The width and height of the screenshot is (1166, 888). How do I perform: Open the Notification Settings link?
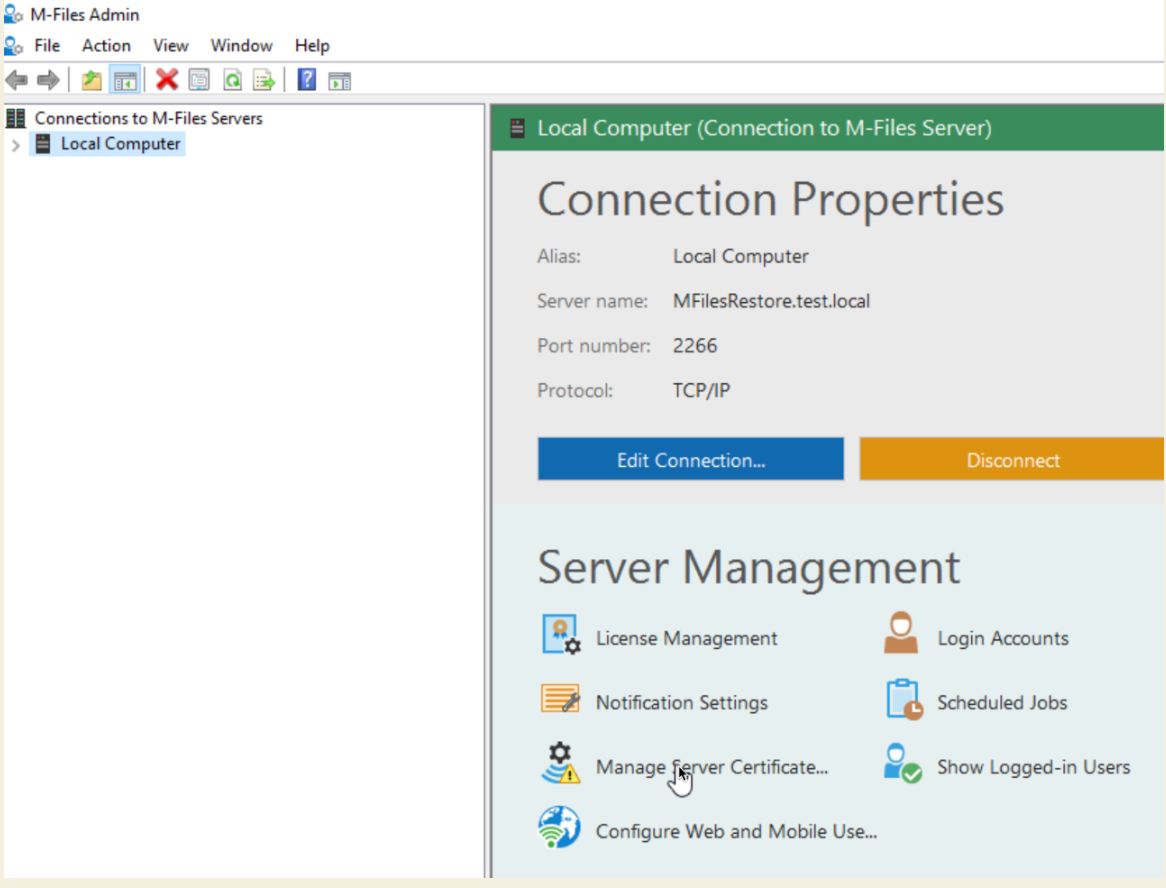(x=682, y=702)
